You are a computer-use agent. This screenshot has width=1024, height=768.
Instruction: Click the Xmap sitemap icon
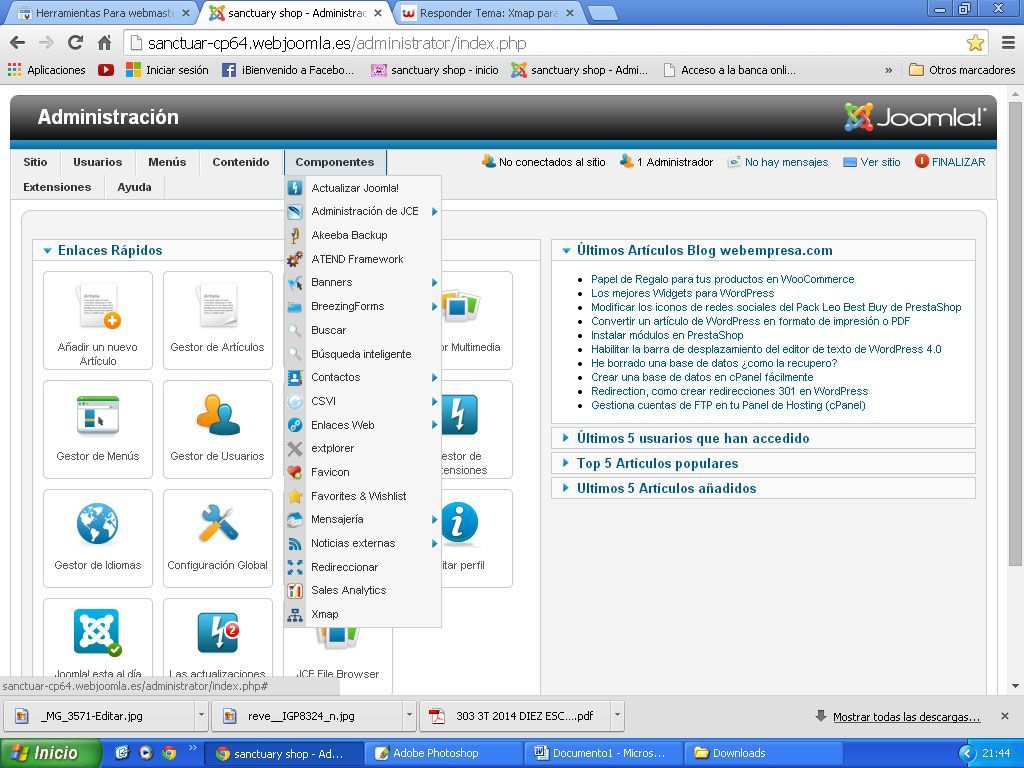click(295, 615)
